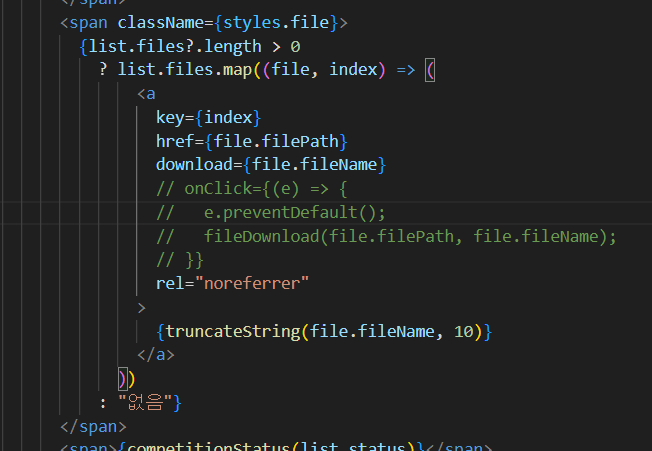Image resolution: width=652 pixels, height=451 pixels.
Task: Click the closing '</a>' tag
Action: pos(156,355)
